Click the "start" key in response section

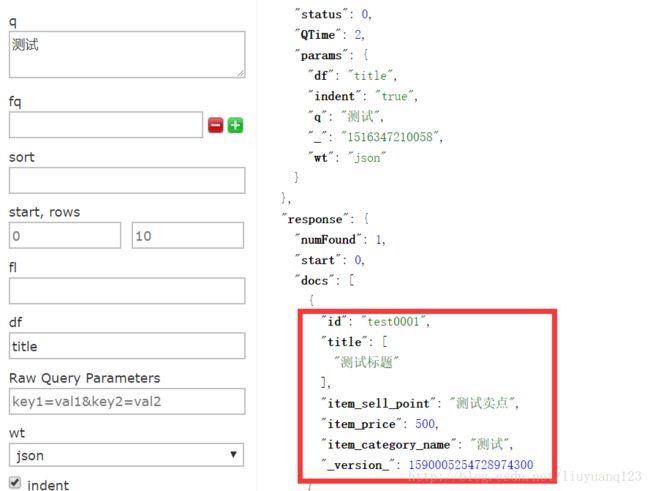pyautogui.click(x=318, y=260)
